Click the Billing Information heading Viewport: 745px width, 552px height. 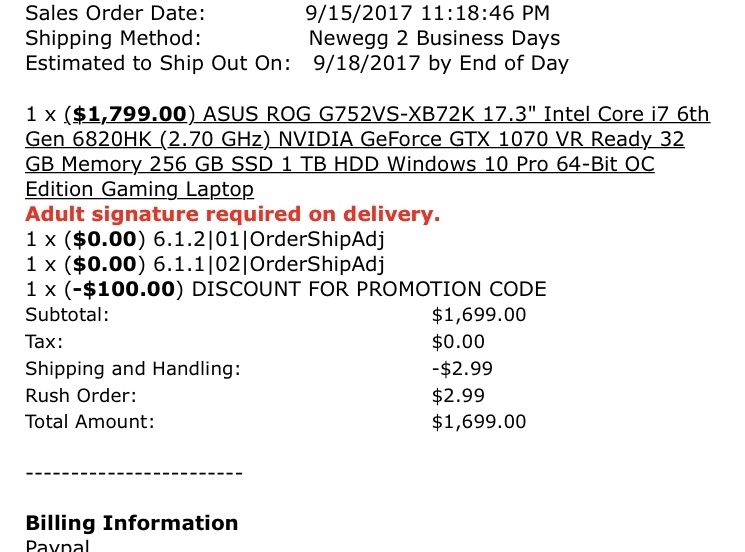pyautogui.click(x=132, y=523)
